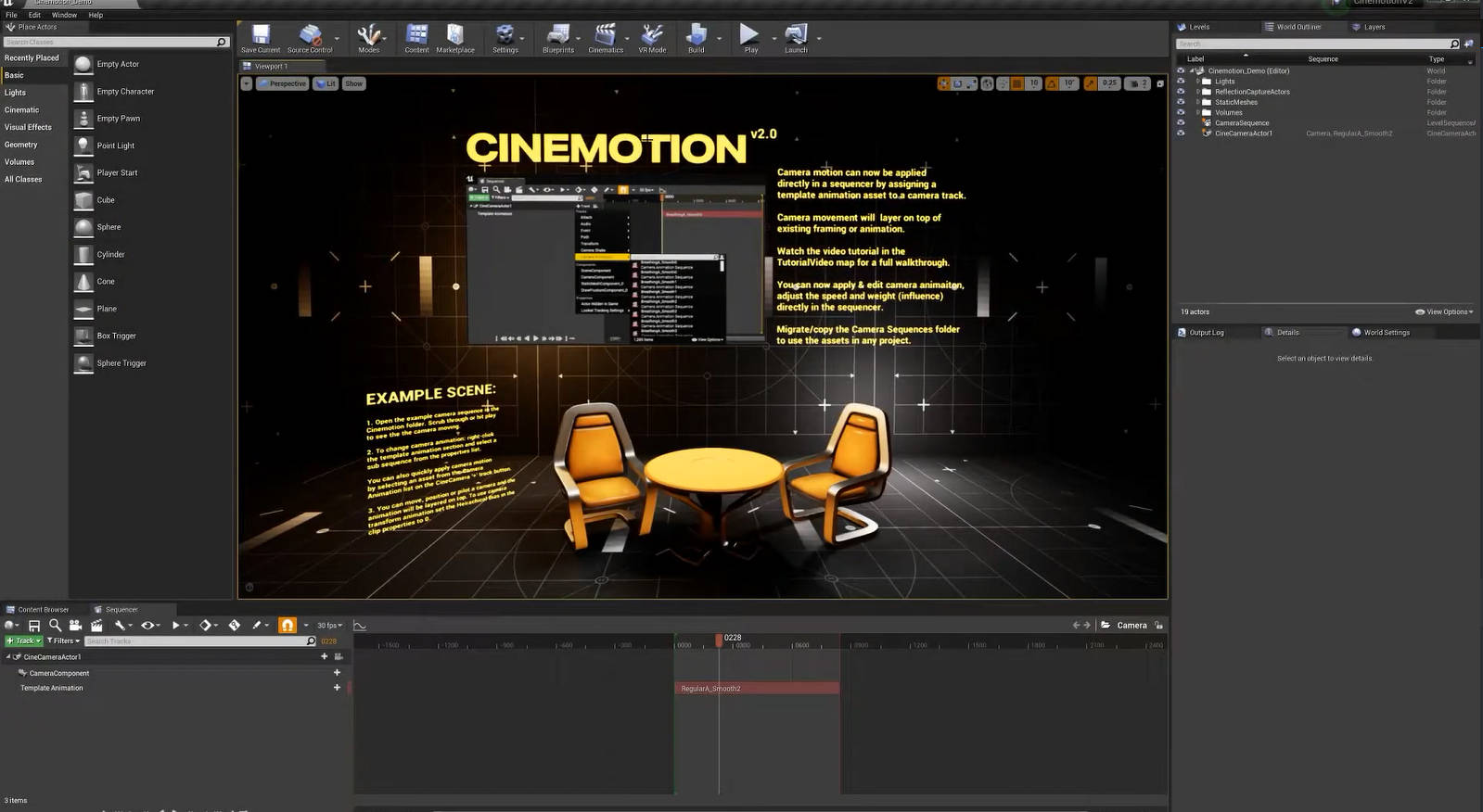Click the Sequencer render movie clapper icon
Image resolution: width=1483 pixels, height=812 pixels.
click(x=96, y=626)
